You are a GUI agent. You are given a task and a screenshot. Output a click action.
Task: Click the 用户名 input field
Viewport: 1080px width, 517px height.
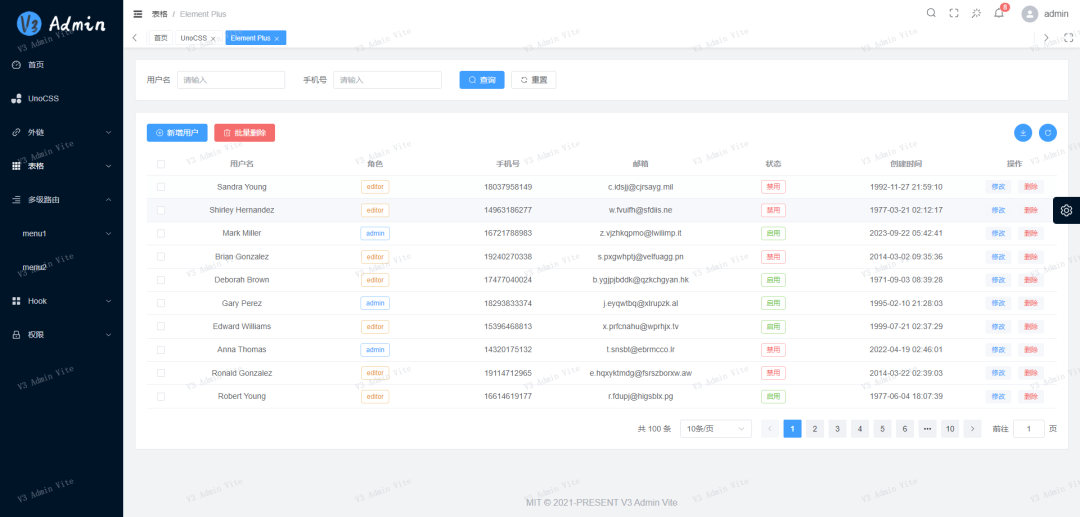[x=231, y=80]
